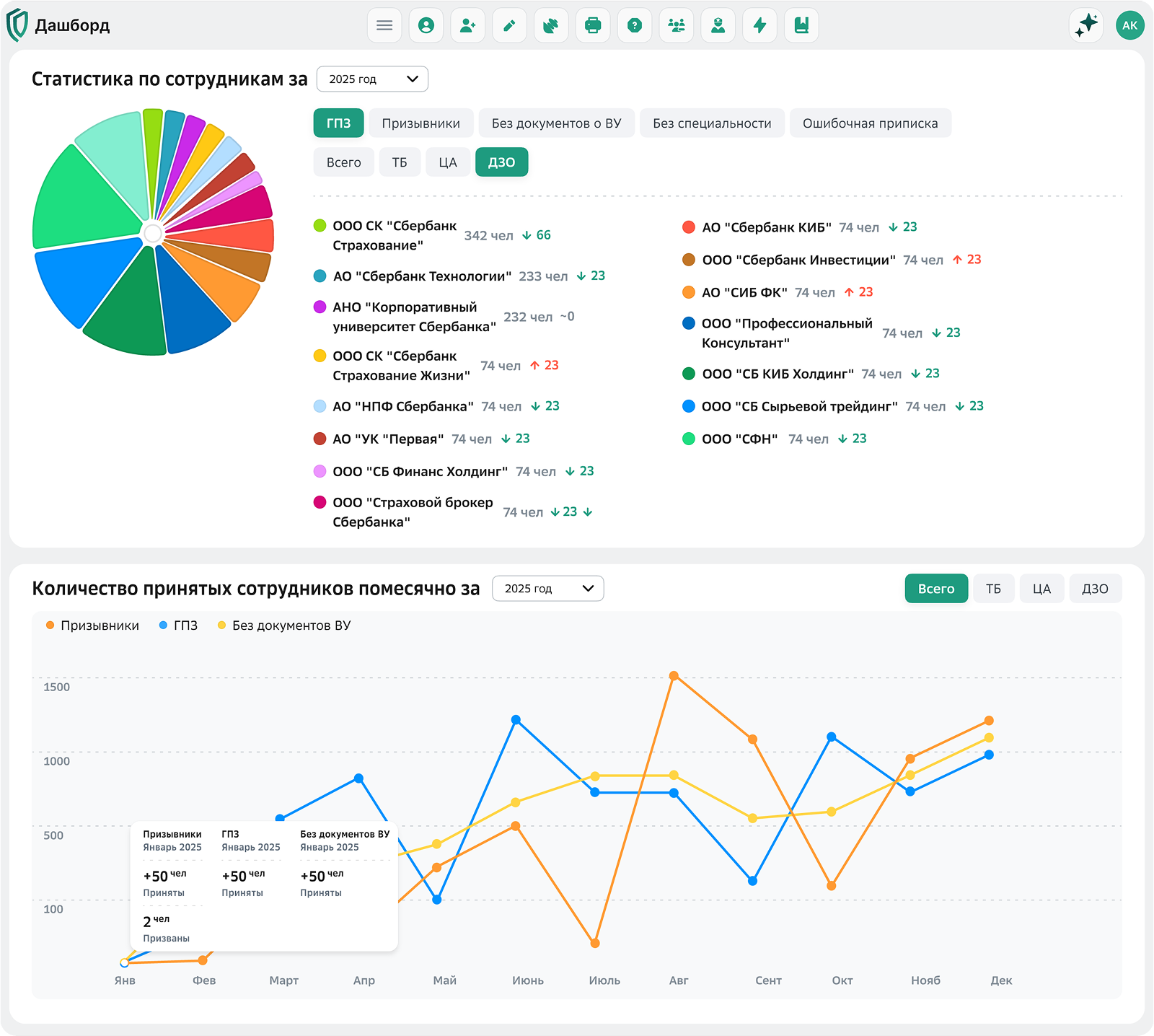Open the book icon in toolbar
The image size is (1154, 1036).
click(801, 26)
